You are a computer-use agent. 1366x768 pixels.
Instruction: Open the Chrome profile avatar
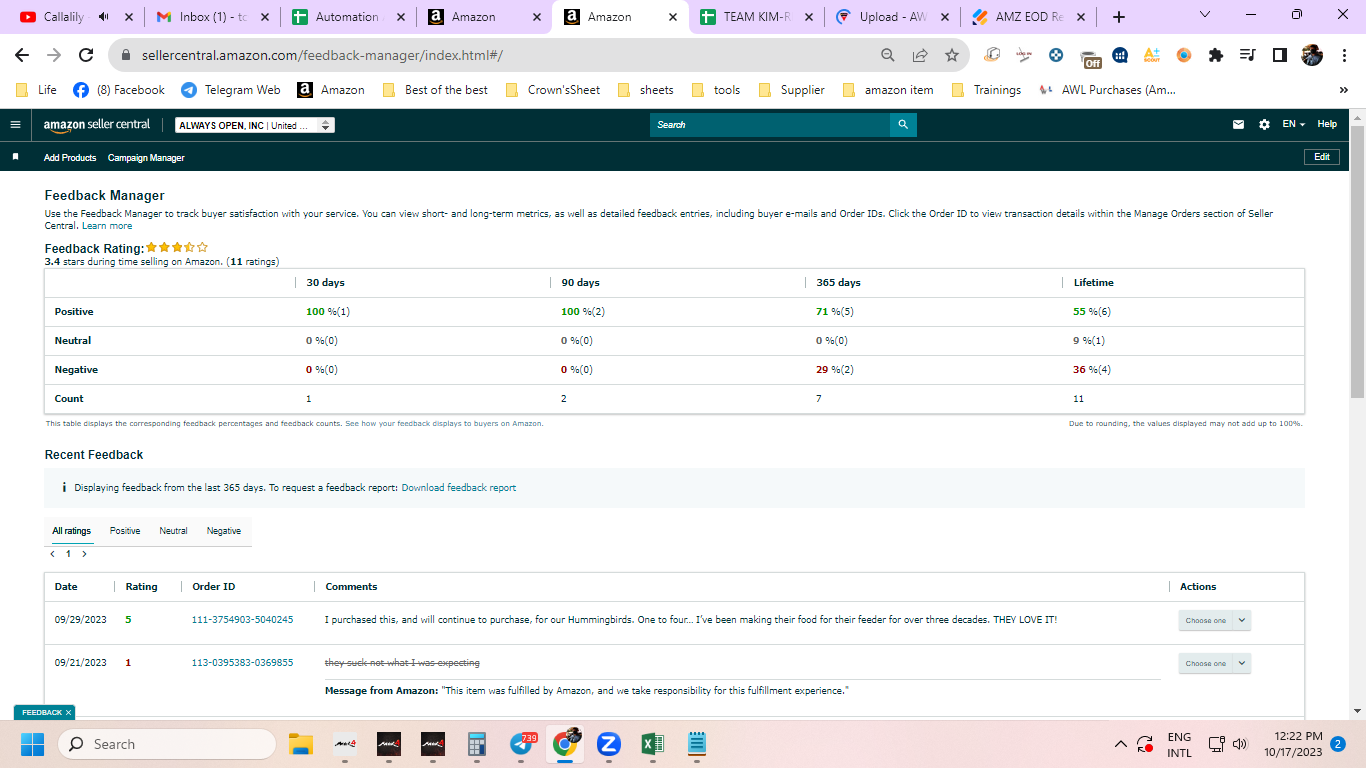click(1312, 55)
